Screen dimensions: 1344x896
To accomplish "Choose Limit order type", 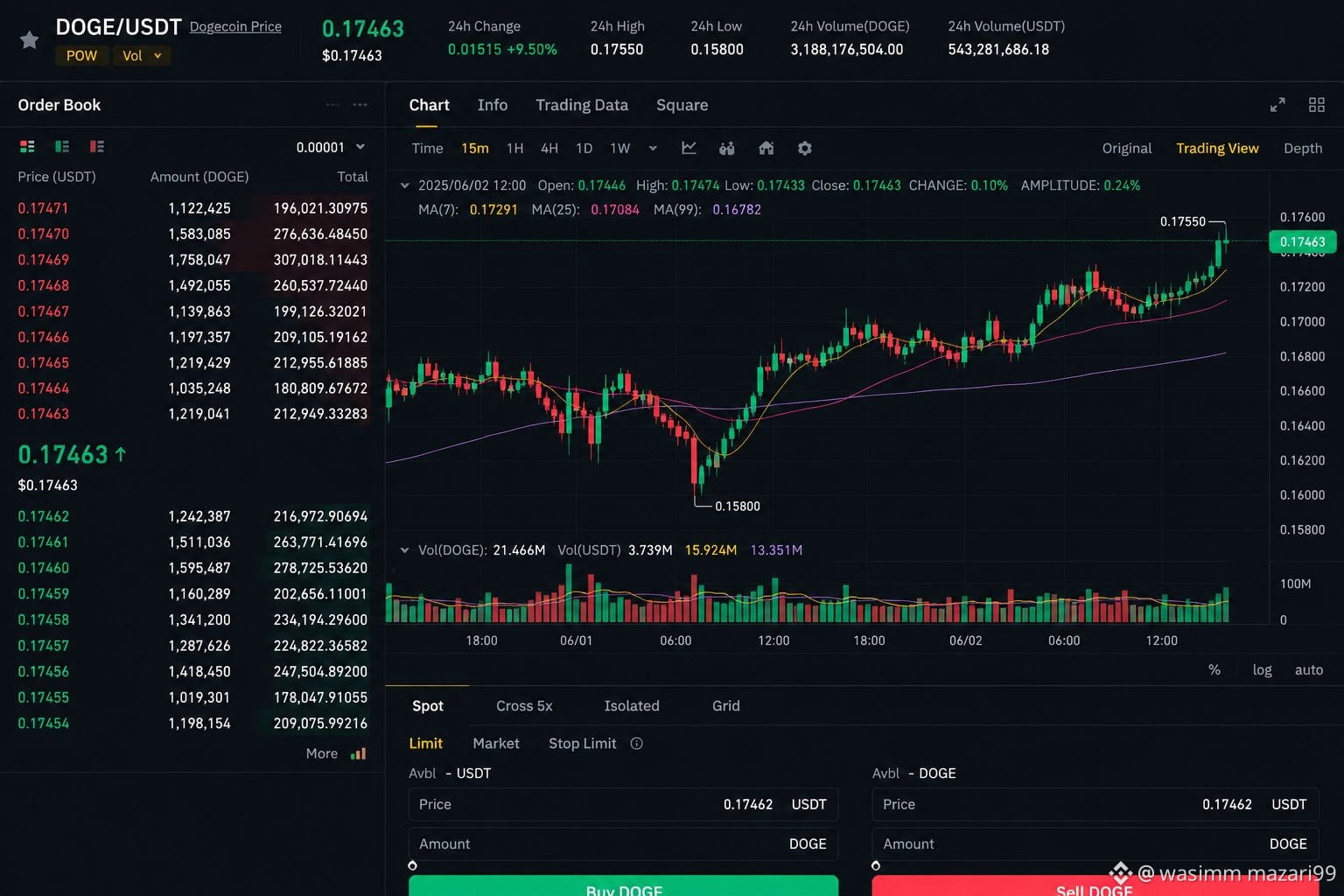I will (426, 744).
